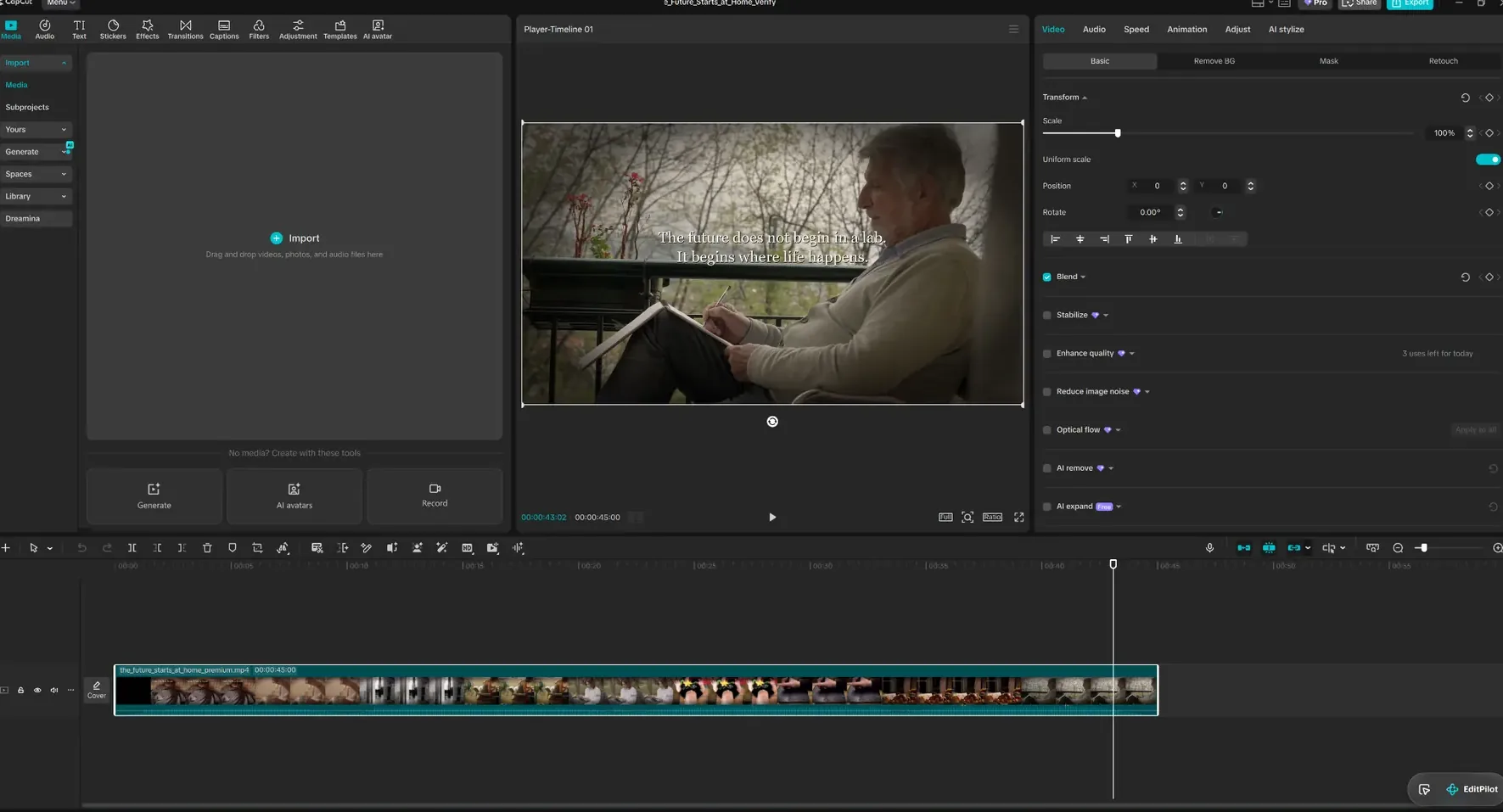Enable Reduce image noise checkbox
The image size is (1503, 812).
click(x=1046, y=392)
